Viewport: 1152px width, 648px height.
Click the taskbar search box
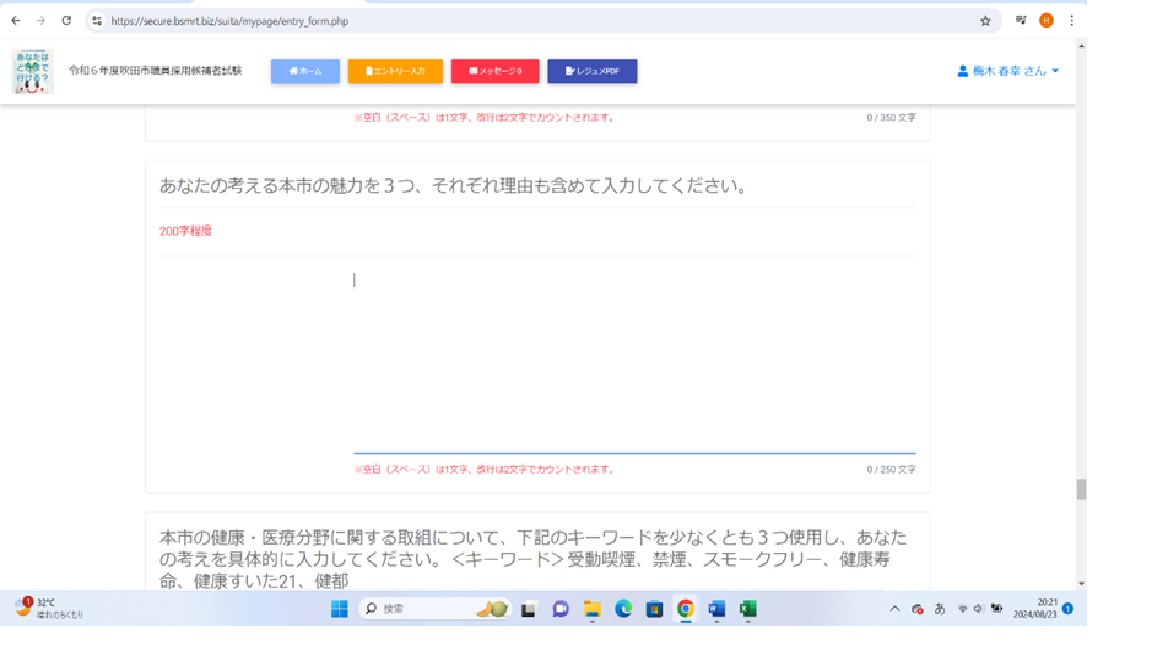(410, 608)
